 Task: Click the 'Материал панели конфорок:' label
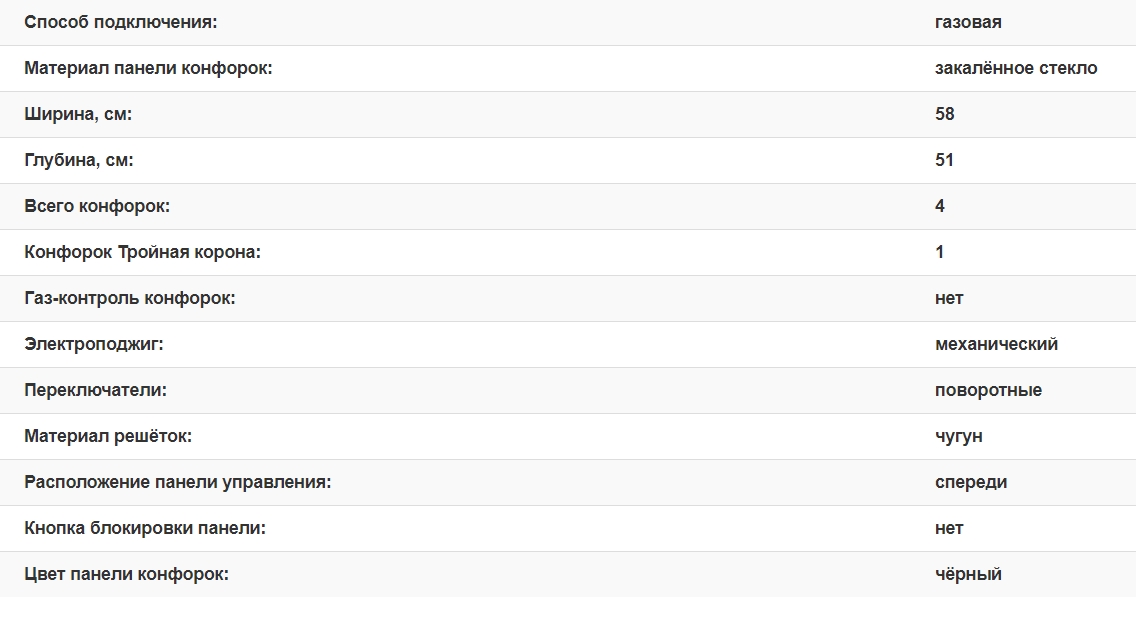coord(148,68)
